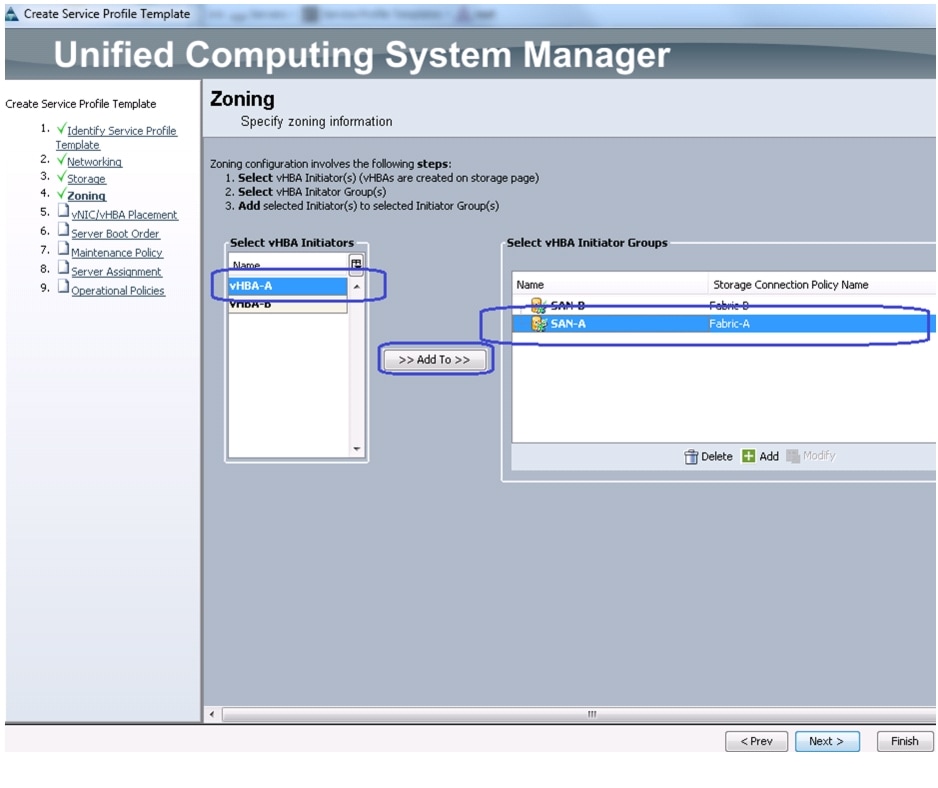938x788 pixels.
Task: Click the SAN-B group icon
Action: (x=539, y=306)
